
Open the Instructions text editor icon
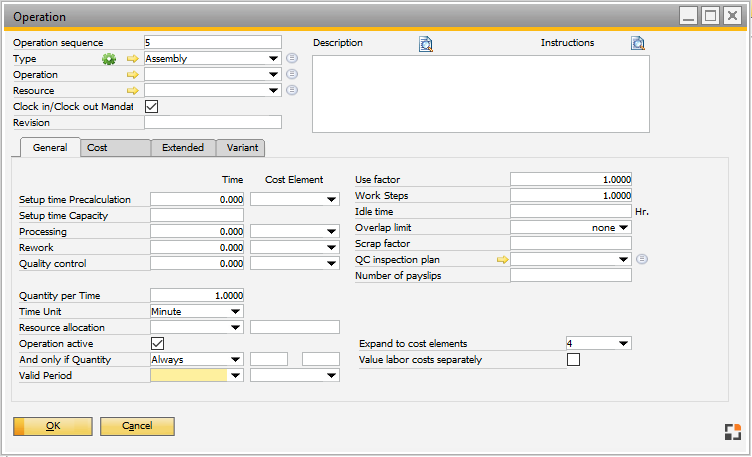(x=638, y=43)
